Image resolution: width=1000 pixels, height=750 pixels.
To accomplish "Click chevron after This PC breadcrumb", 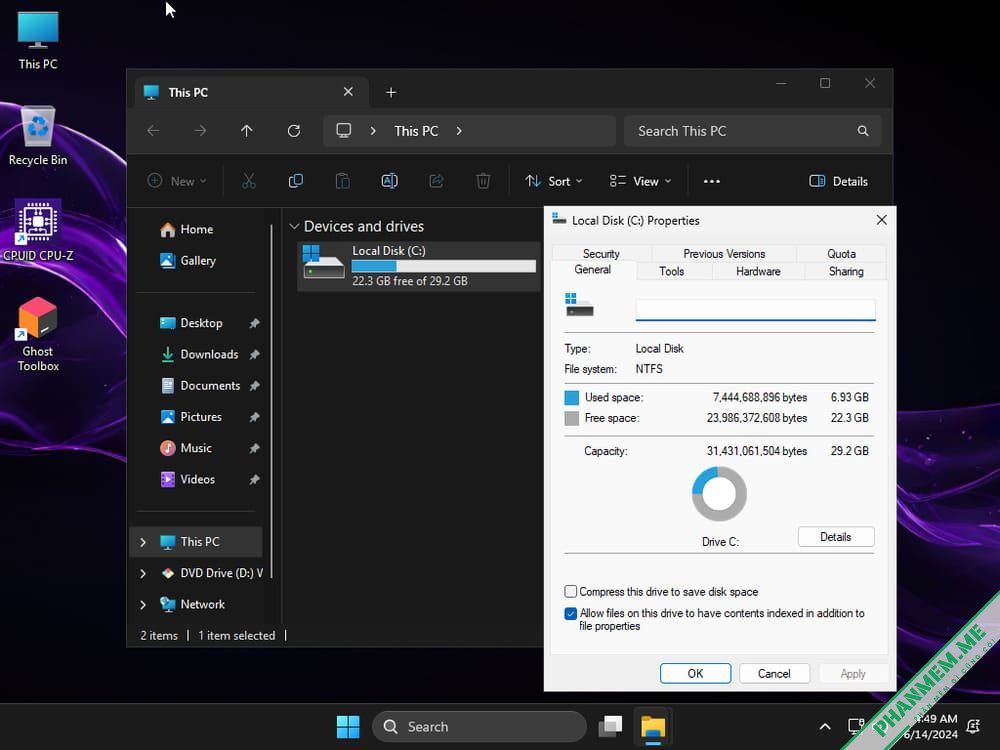I will tap(459, 131).
